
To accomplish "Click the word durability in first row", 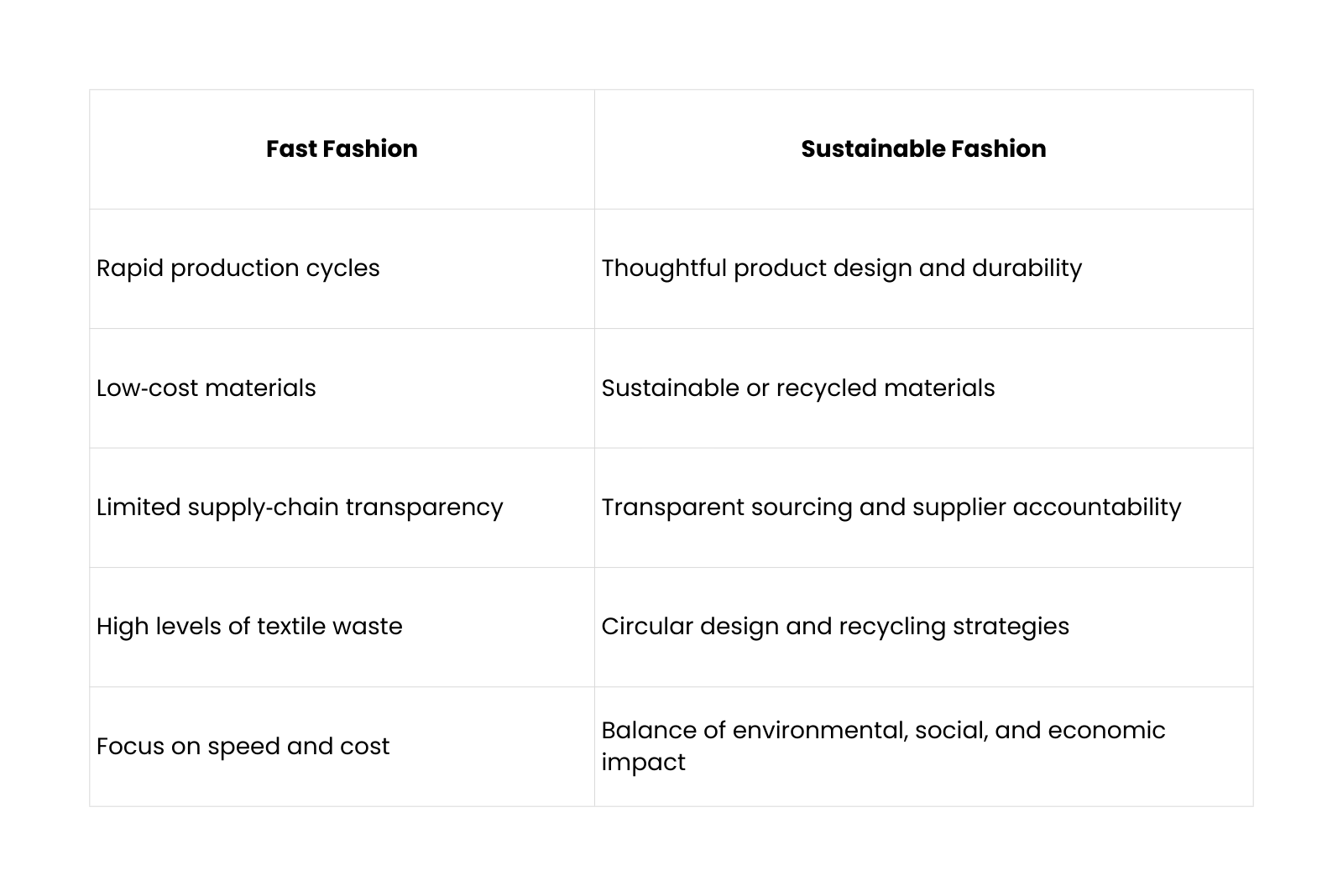I will (1027, 268).
